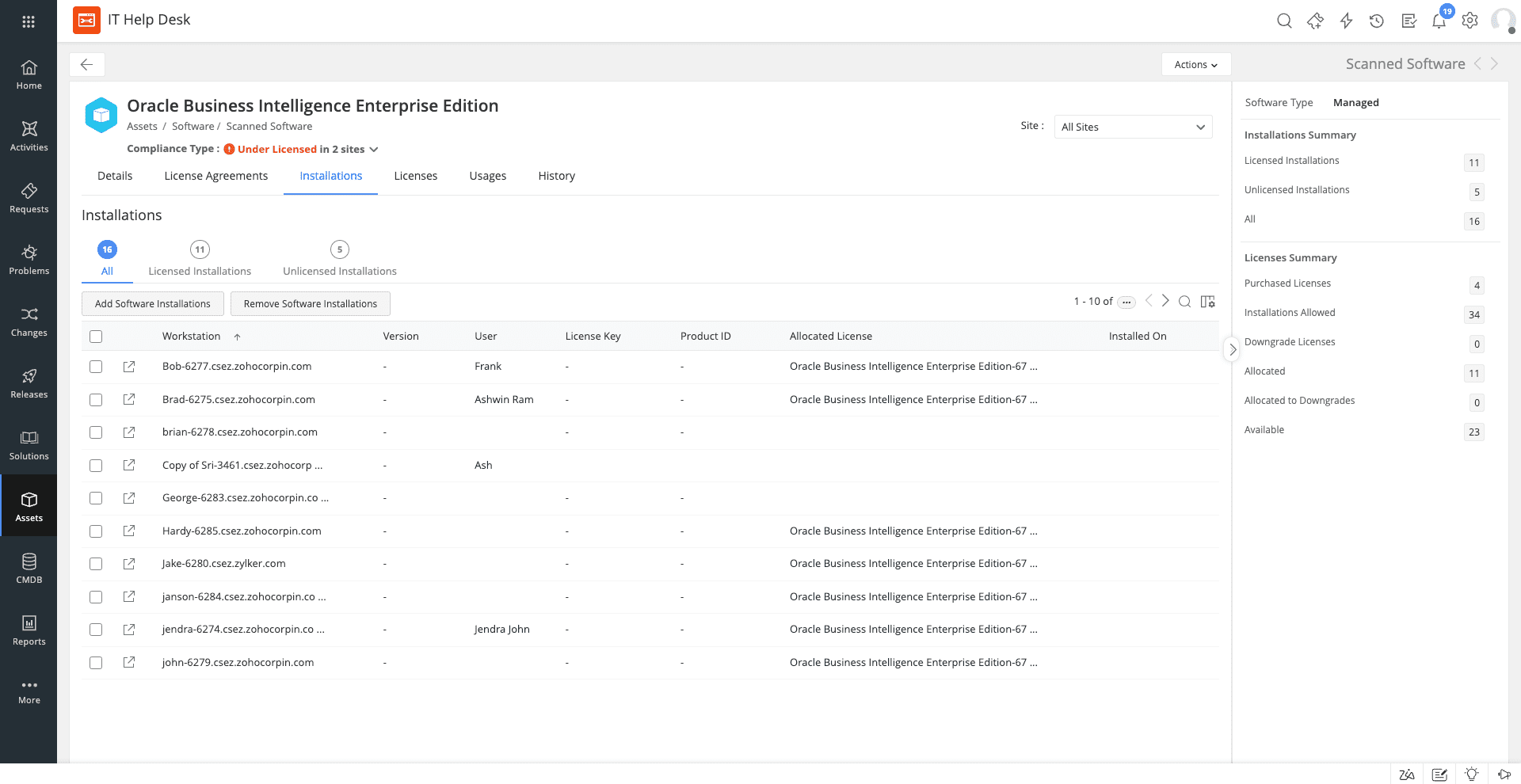This screenshot has height=784, width=1521.
Task: Collapse the right summary panel arrow
Action: pos(1232,349)
